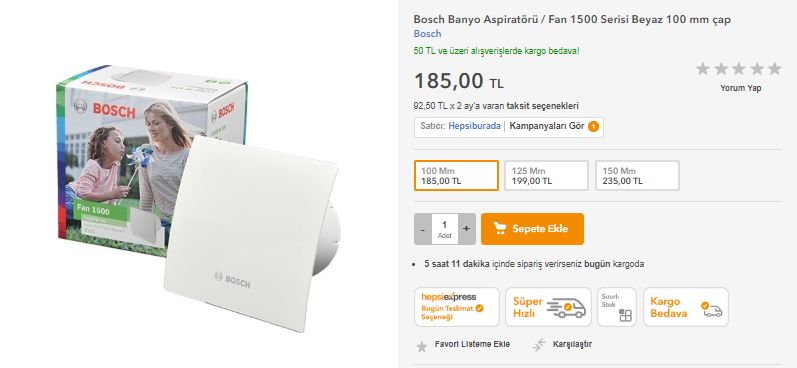Add product to cart with Sepete Ekle

tap(532, 229)
